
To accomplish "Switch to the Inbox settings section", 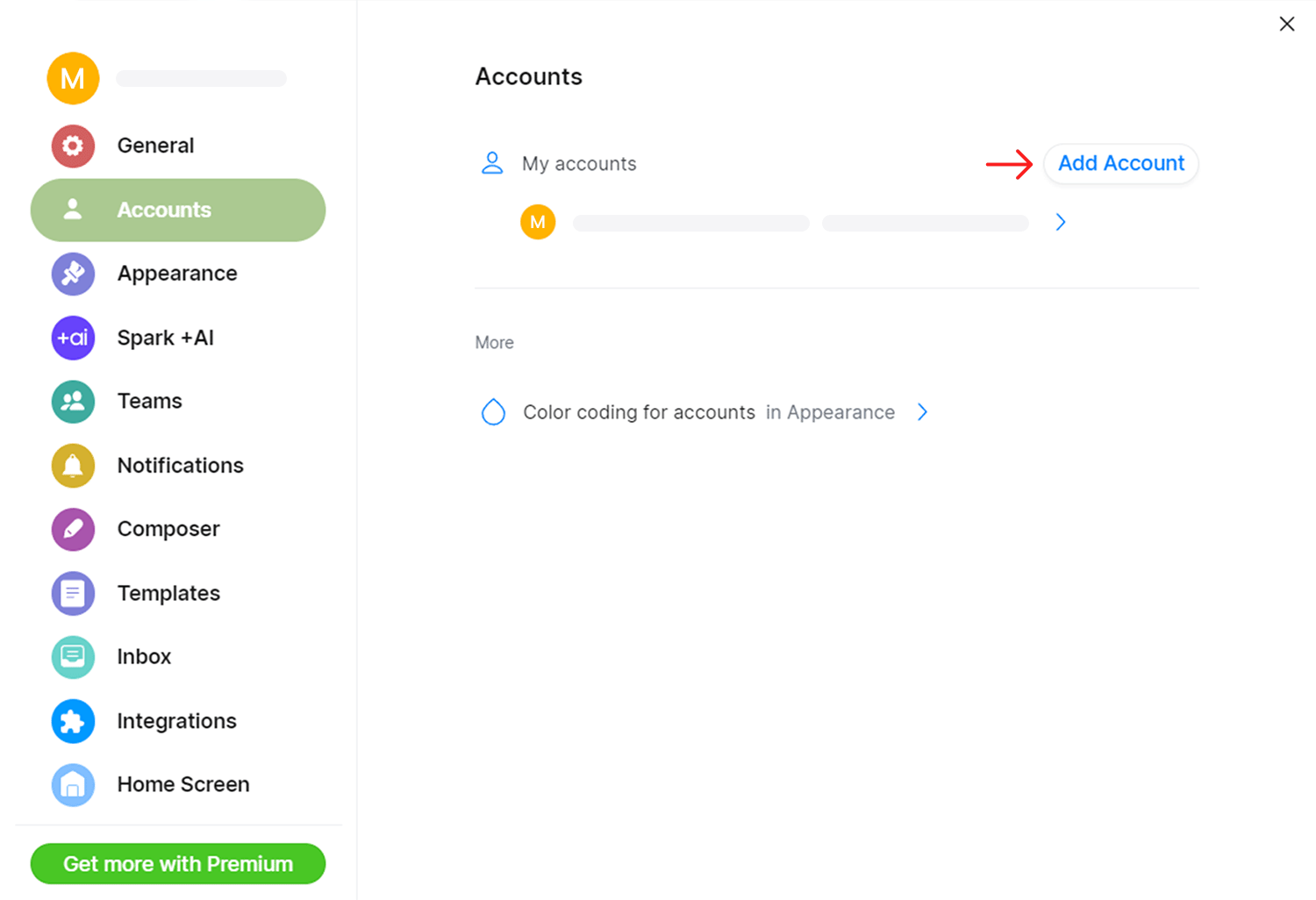I will coord(144,657).
